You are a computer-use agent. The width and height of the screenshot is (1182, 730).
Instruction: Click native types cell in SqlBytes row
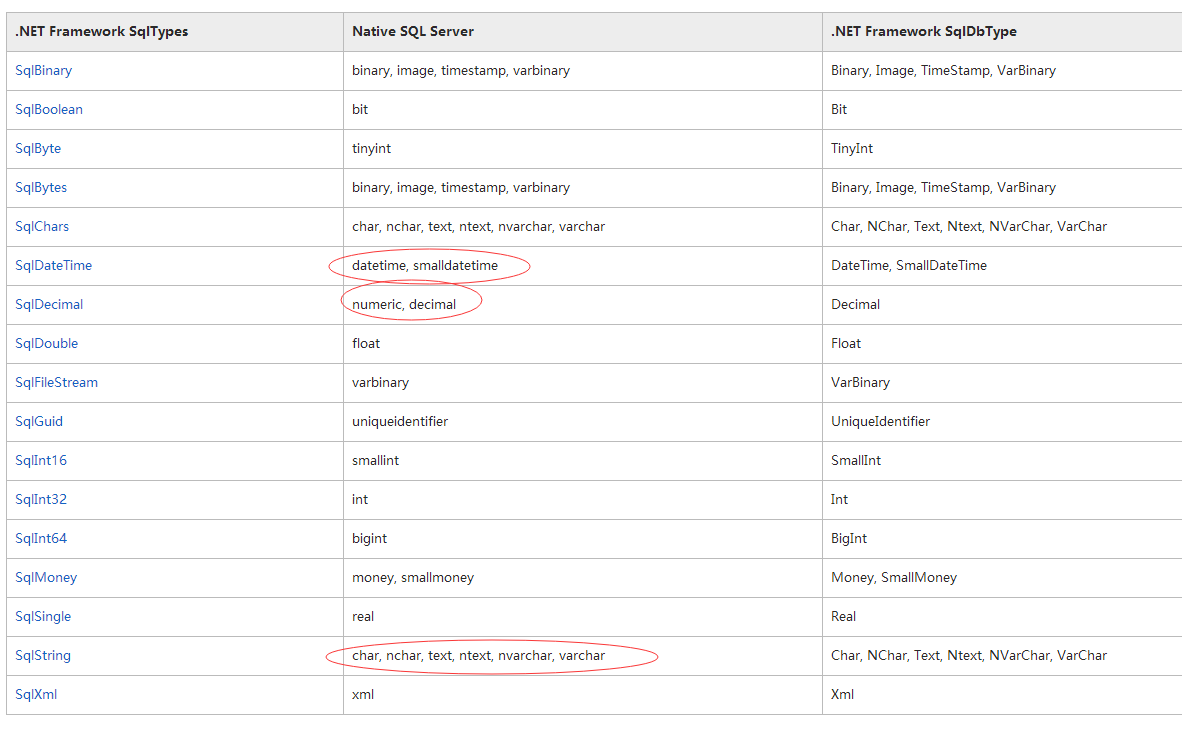coord(461,188)
